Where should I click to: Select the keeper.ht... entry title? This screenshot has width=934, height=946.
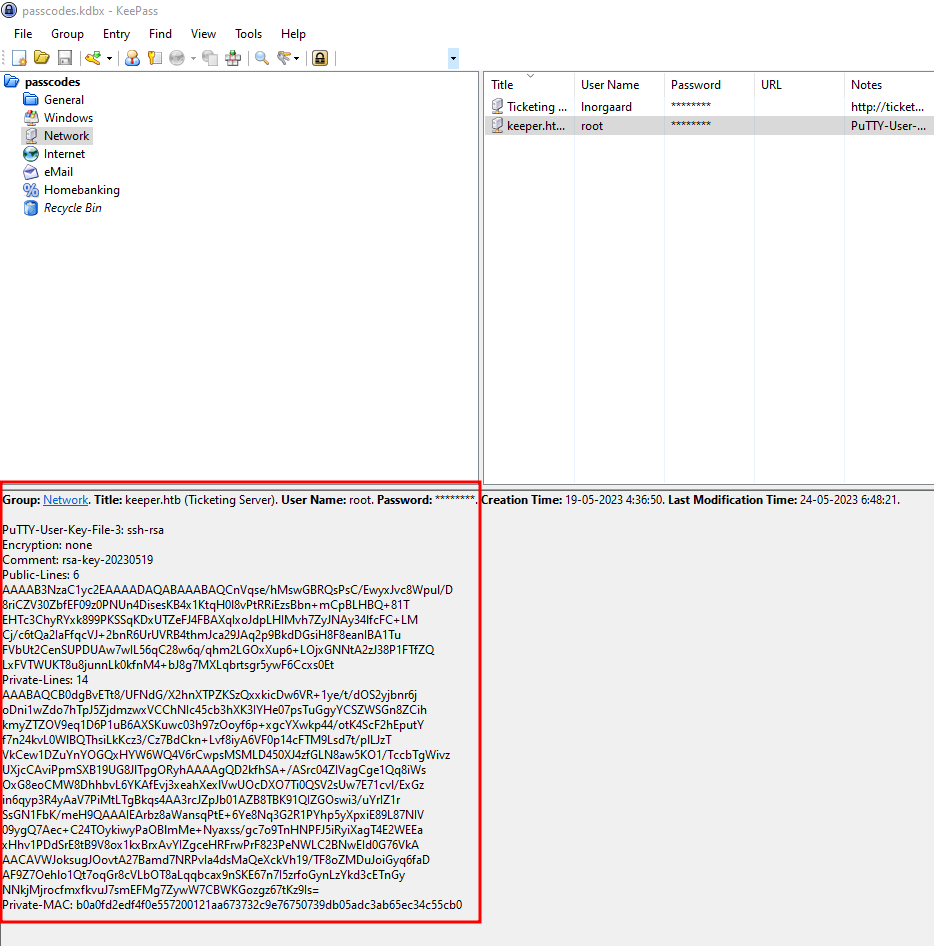coord(536,125)
